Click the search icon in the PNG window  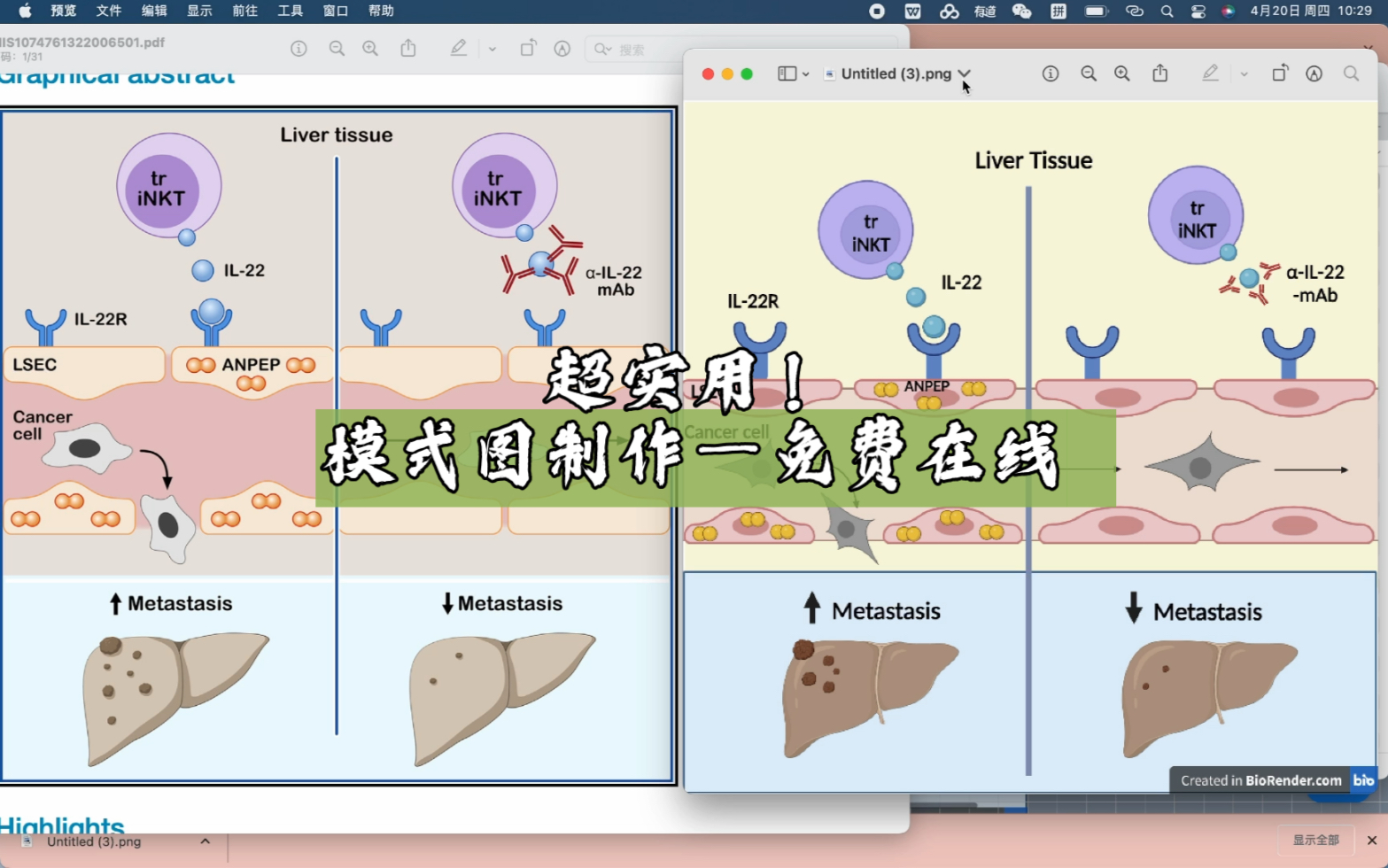click(x=1351, y=74)
